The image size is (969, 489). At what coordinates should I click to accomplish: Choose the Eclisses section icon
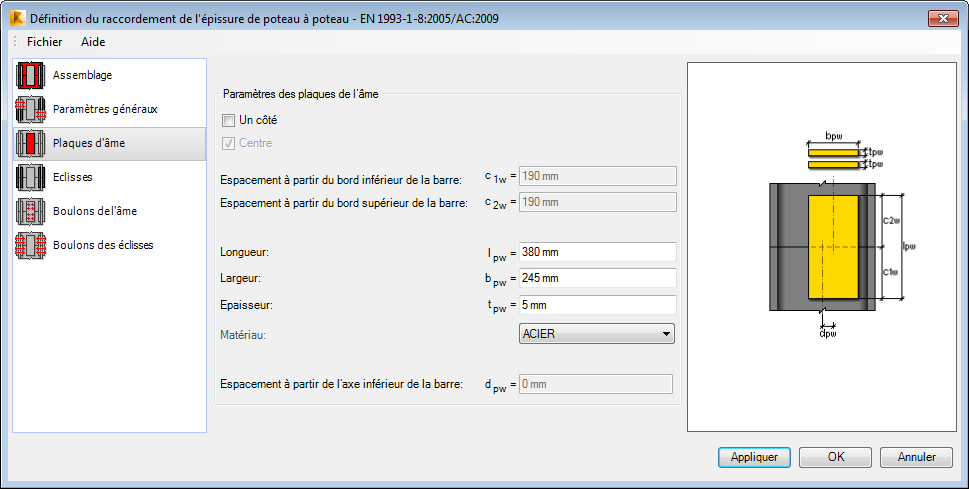point(31,177)
